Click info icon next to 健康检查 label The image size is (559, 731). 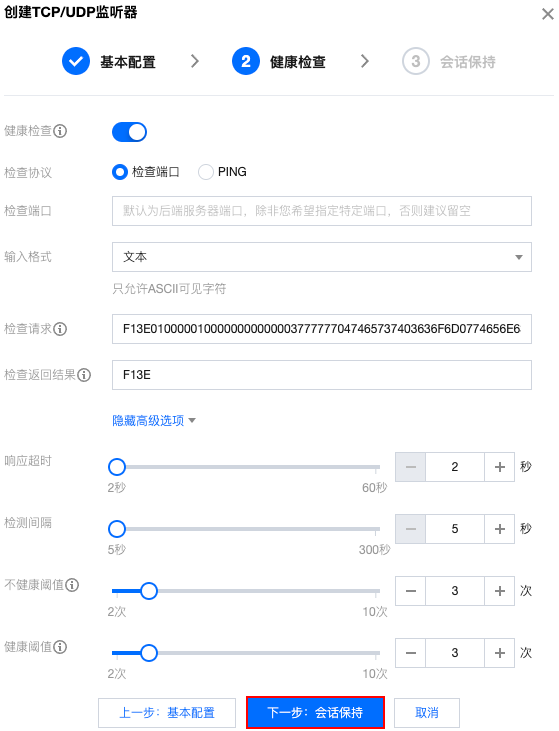click(x=60, y=131)
